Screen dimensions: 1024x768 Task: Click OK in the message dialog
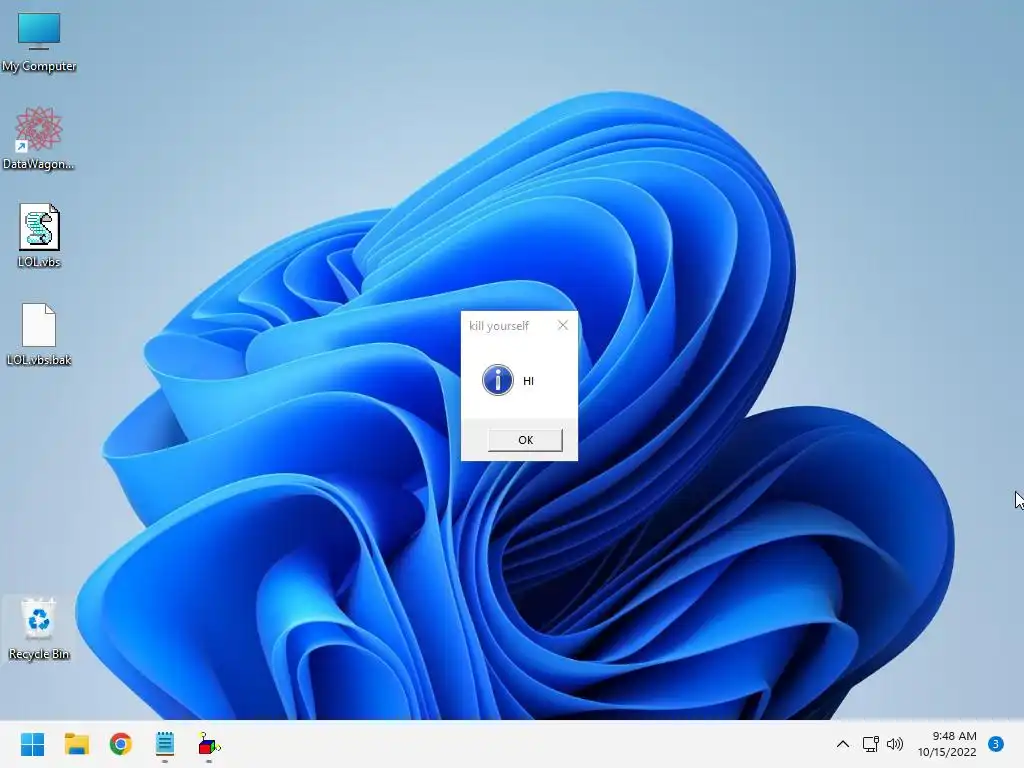coord(525,440)
